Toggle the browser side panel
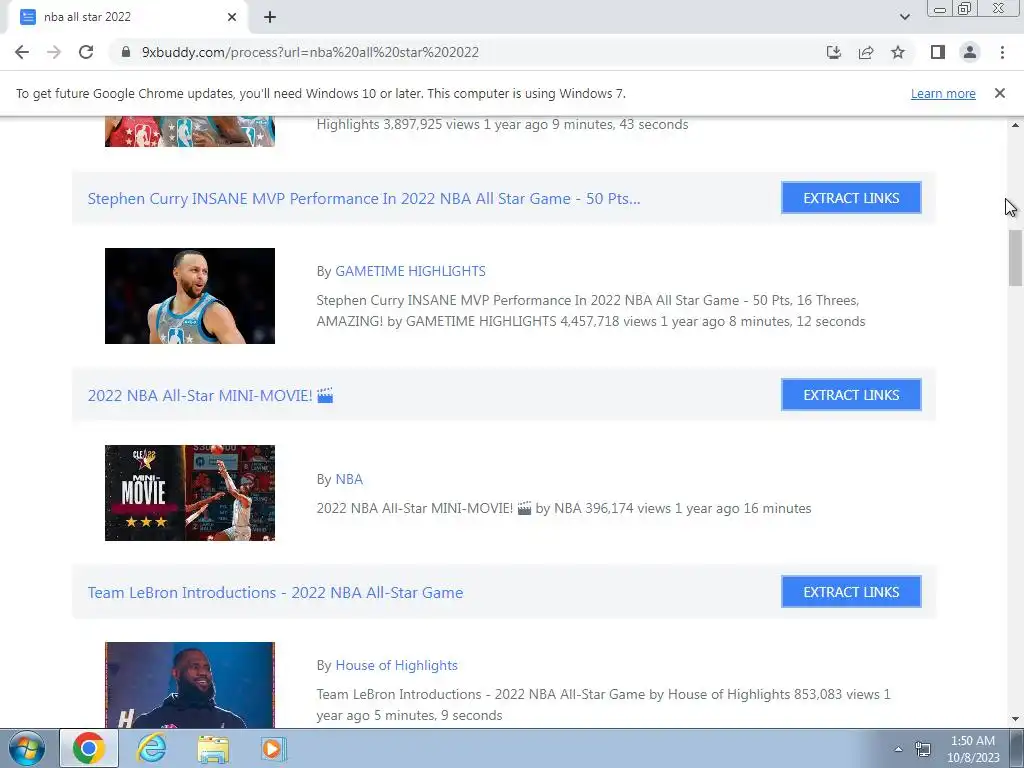This screenshot has height=768, width=1024. (x=938, y=52)
